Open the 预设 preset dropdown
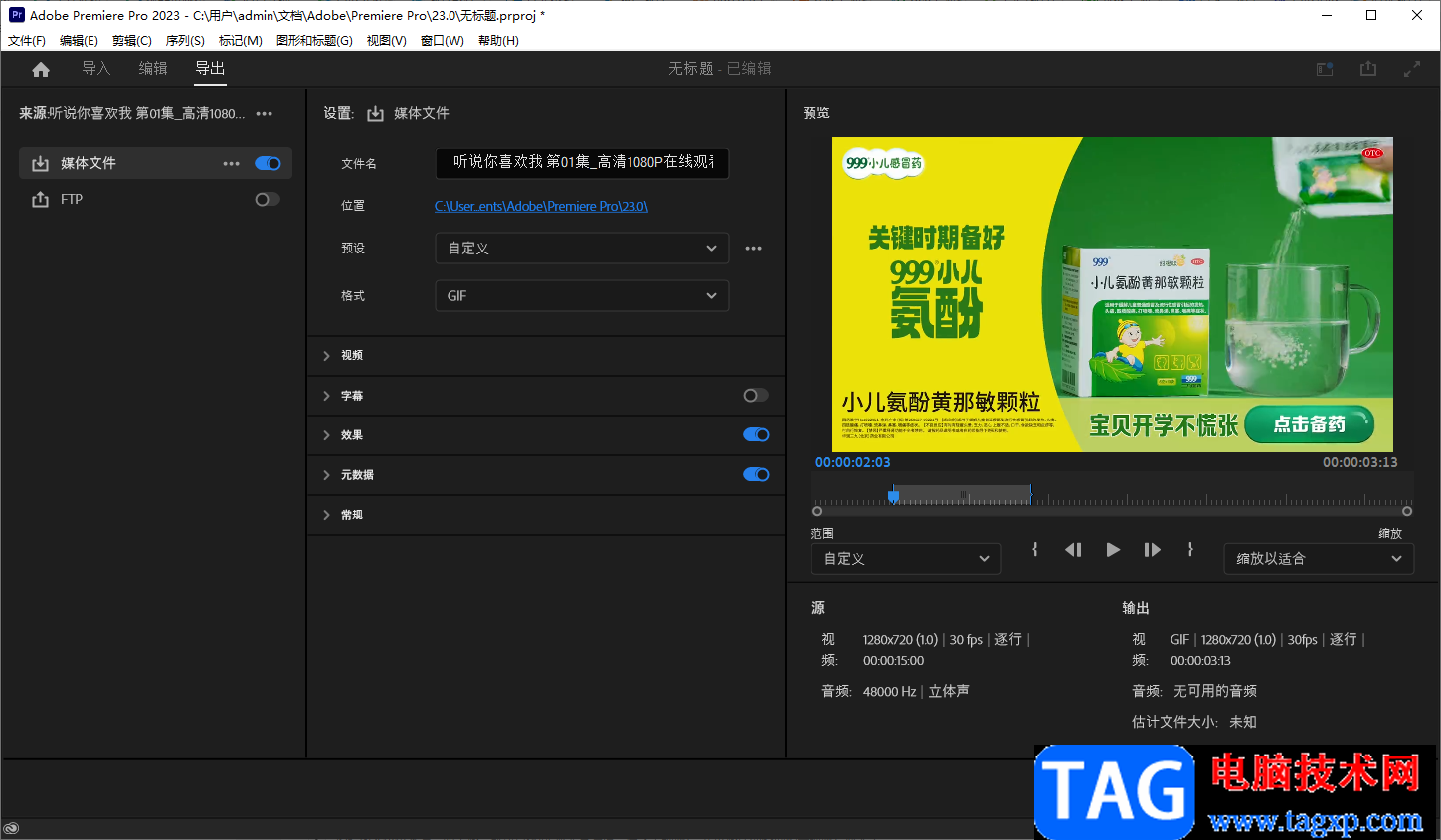The height and width of the screenshot is (840, 1441). click(582, 248)
